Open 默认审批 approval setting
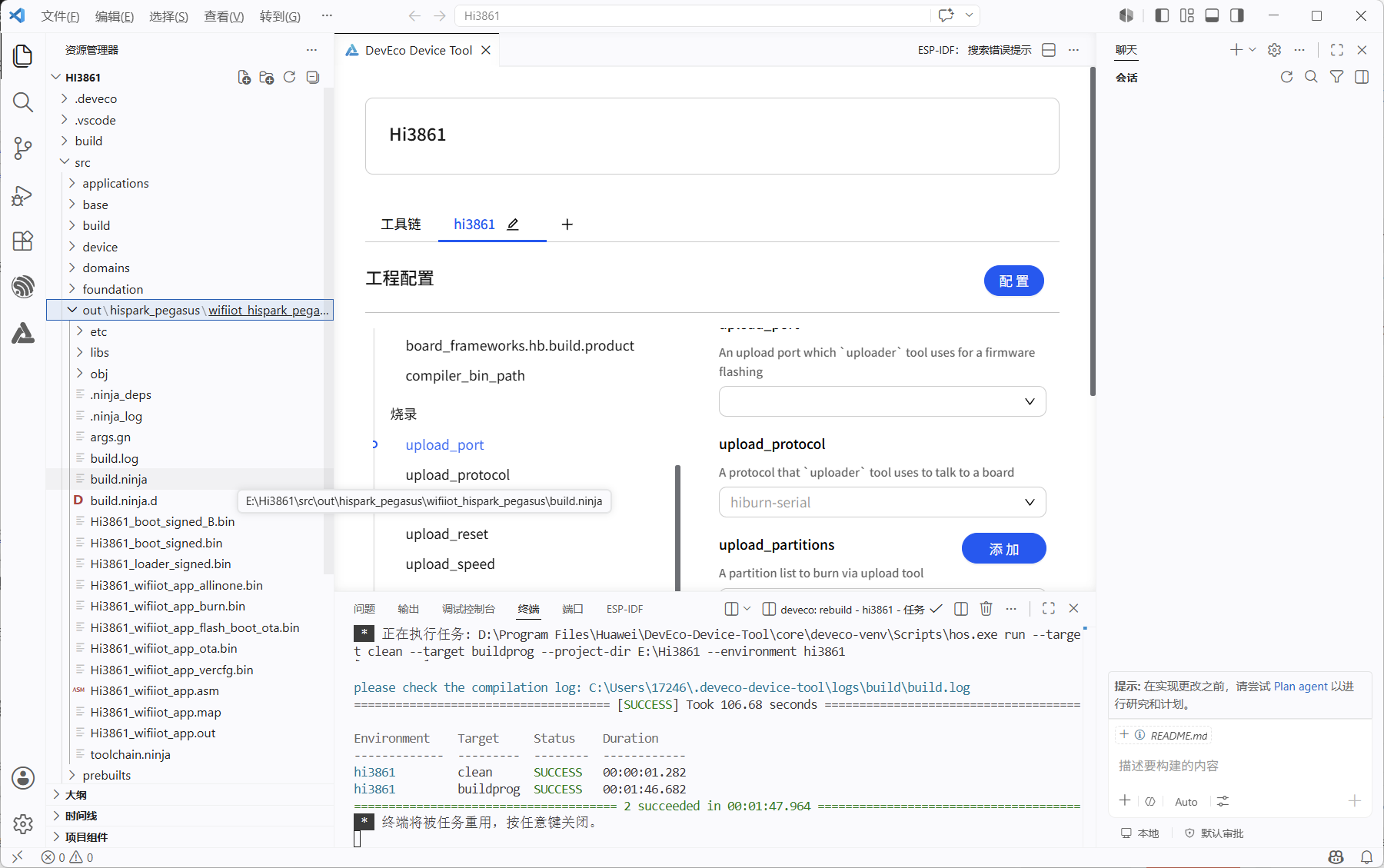The height and width of the screenshot is (868, 1384). tap(1213, 833)
